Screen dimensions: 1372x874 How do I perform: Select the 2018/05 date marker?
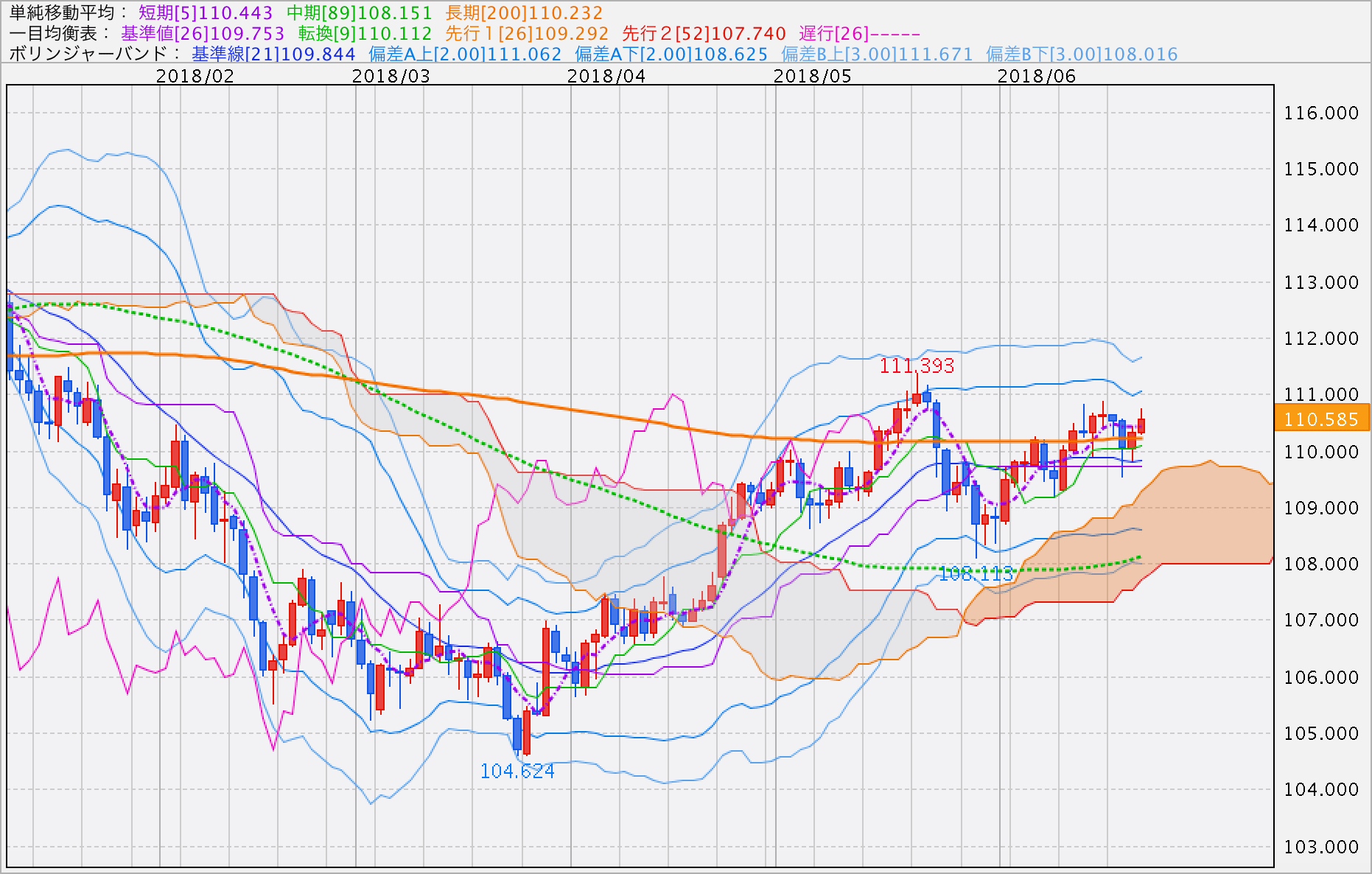point(812,76)
